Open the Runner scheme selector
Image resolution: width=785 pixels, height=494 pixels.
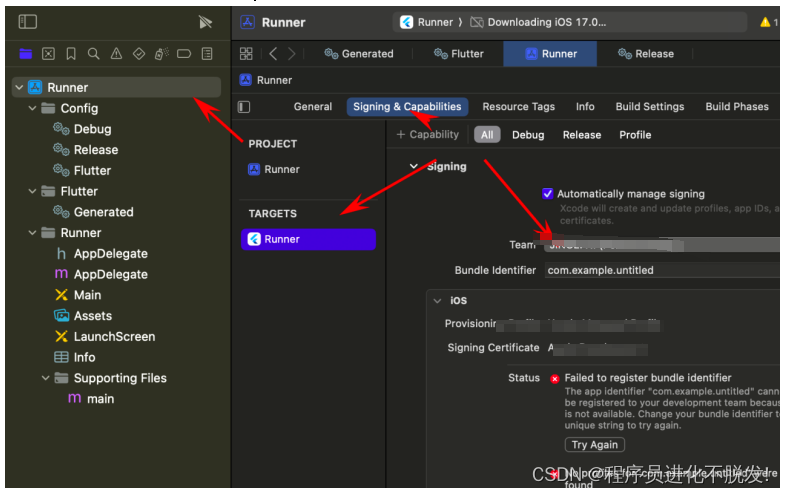click(x=434, y=22)
